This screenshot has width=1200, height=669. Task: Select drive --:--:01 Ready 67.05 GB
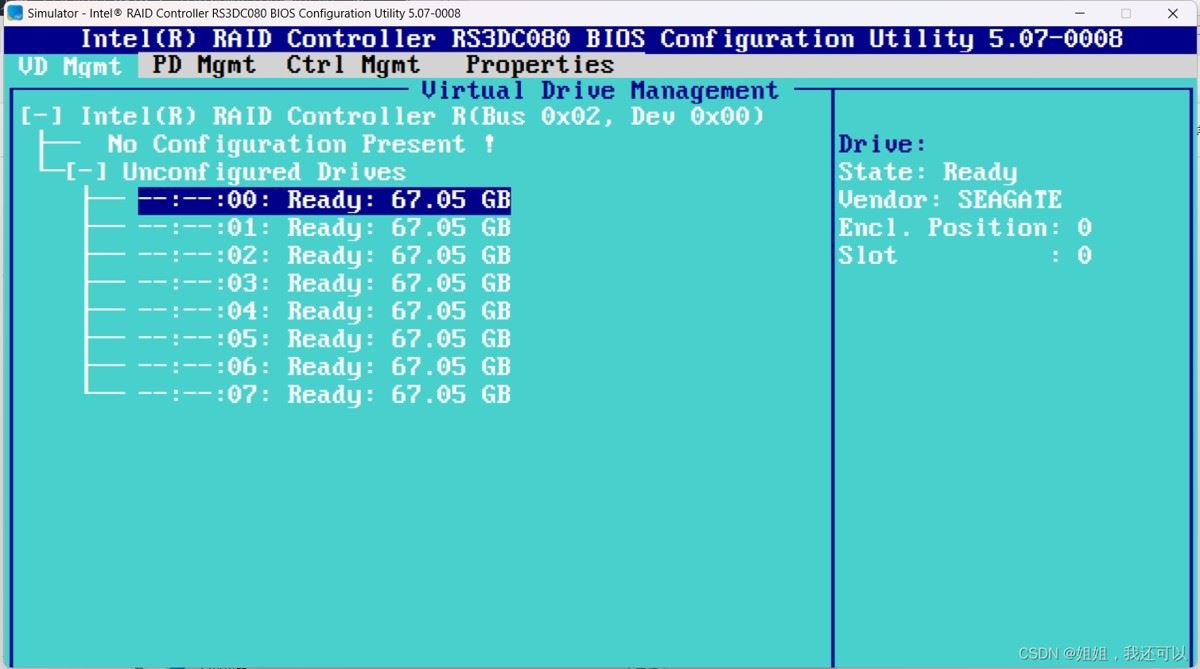pos(324,228)
